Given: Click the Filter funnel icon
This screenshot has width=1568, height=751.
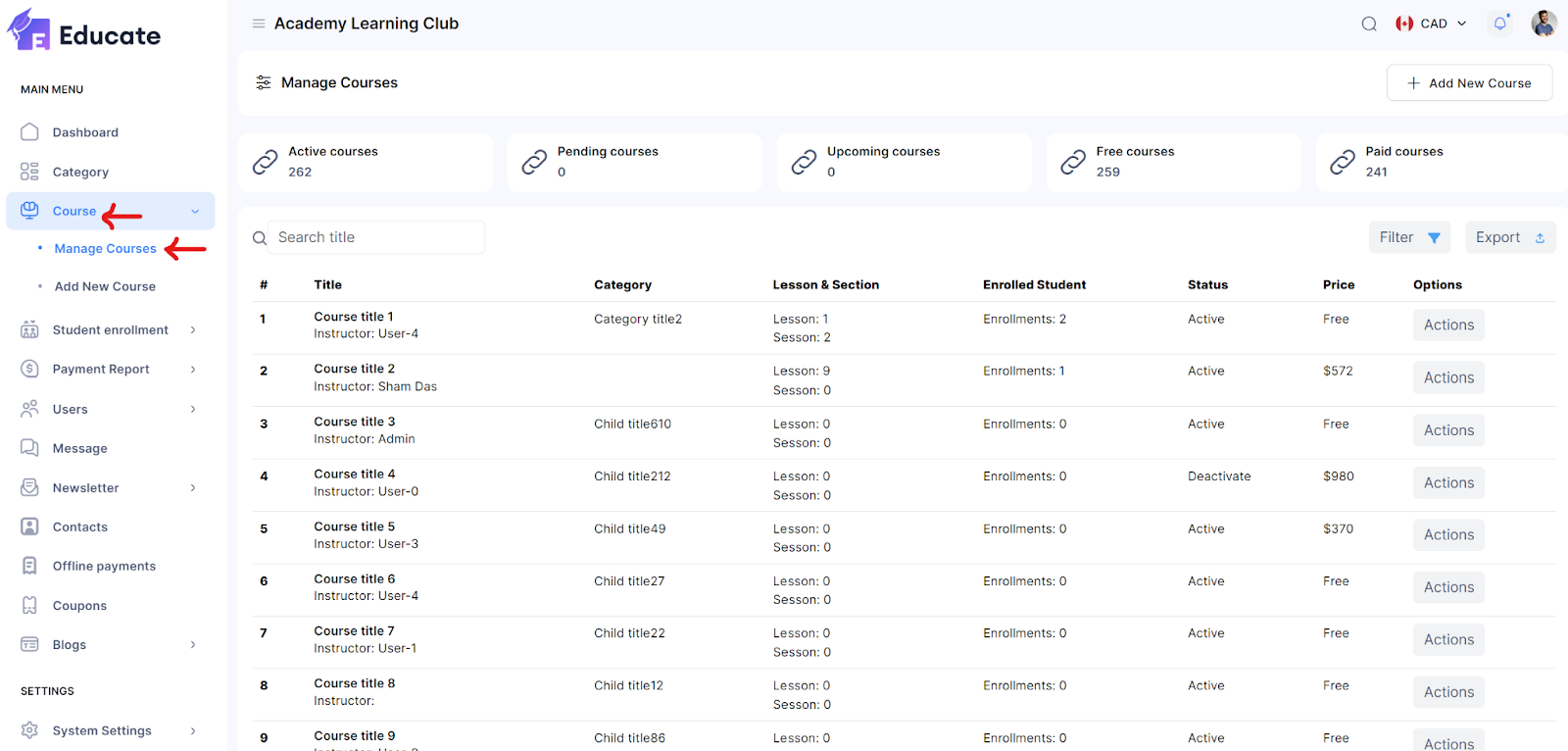Looking at the screenshot, I should 1434,238.
